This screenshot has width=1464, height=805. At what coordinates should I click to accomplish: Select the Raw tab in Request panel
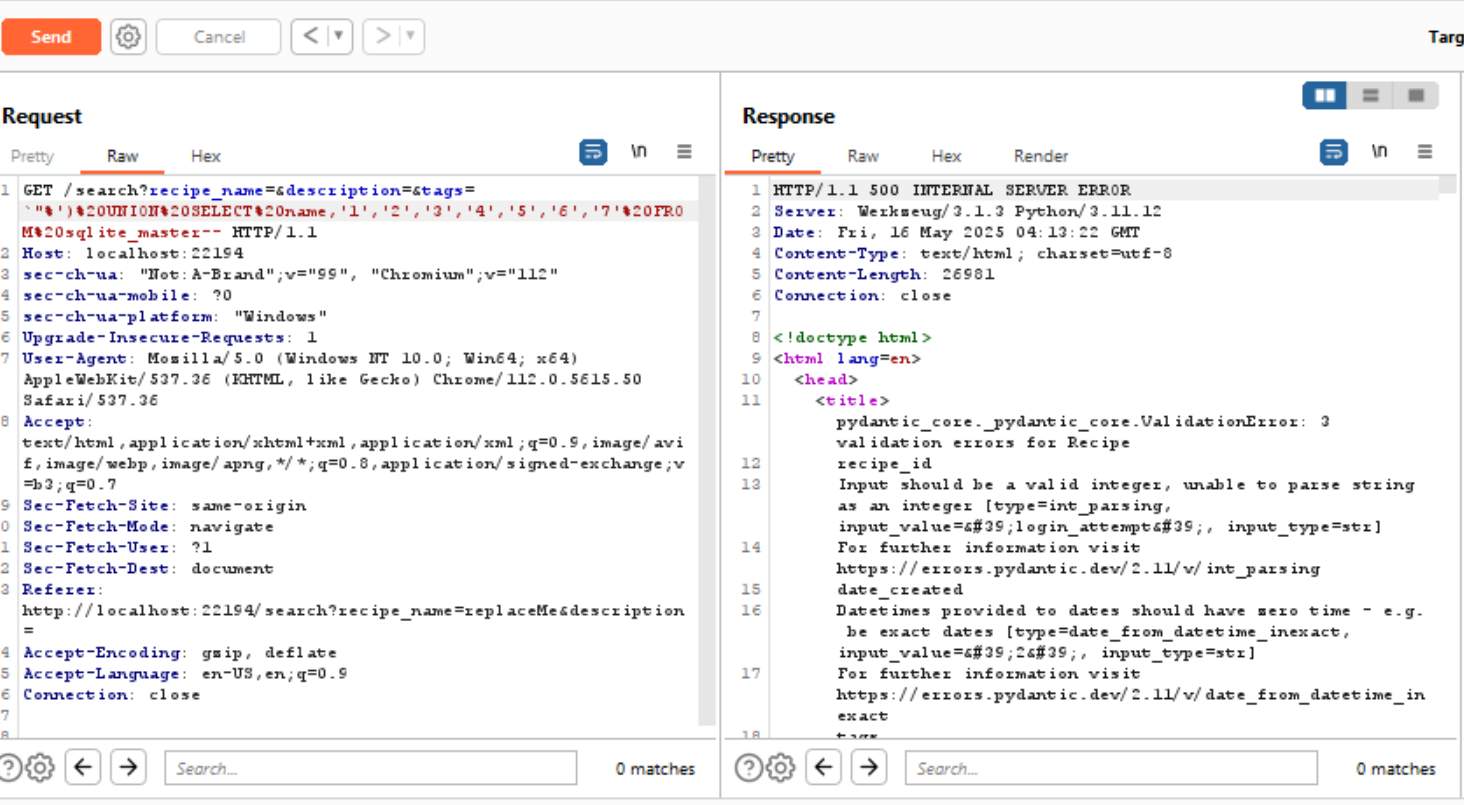(x=122, y=156)
